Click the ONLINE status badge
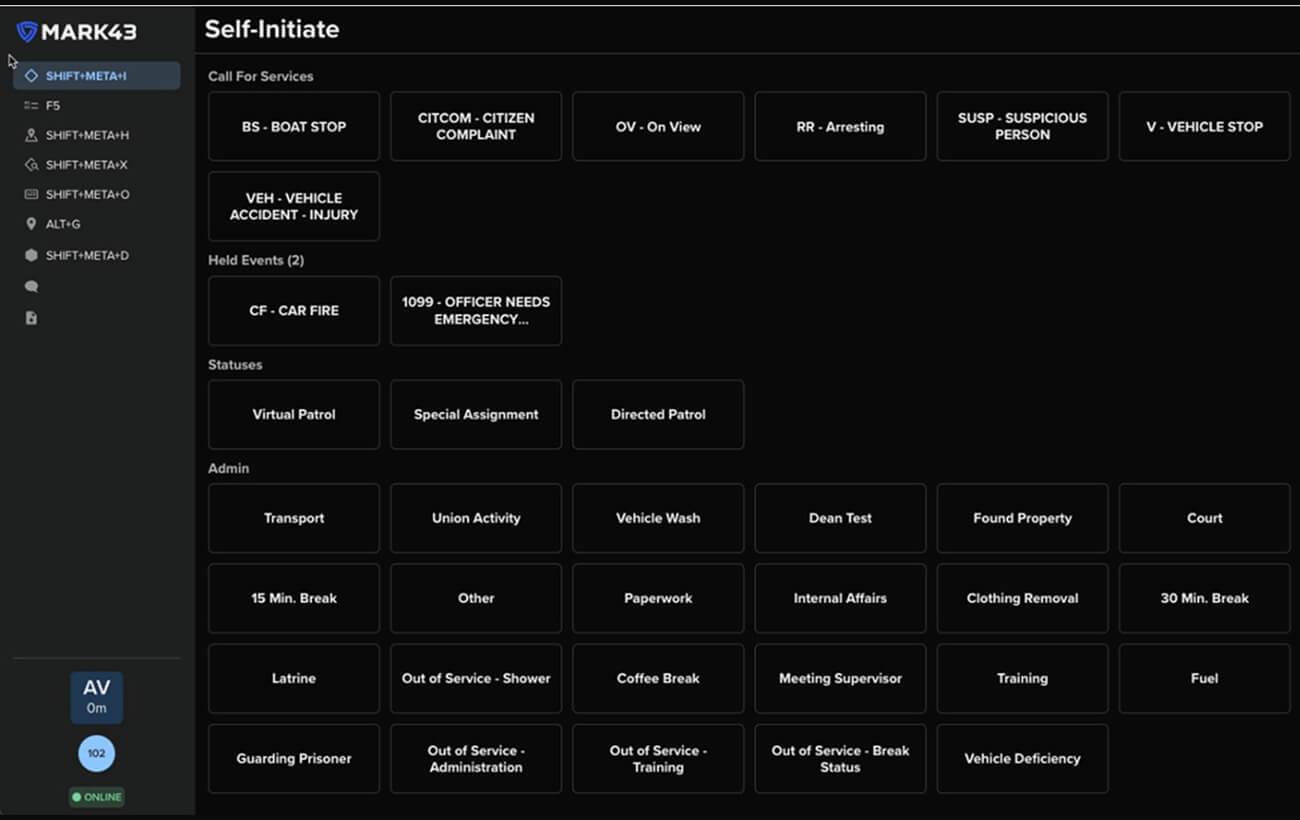This screenshot has height=820, width=1300. click(x=97, y=797)
